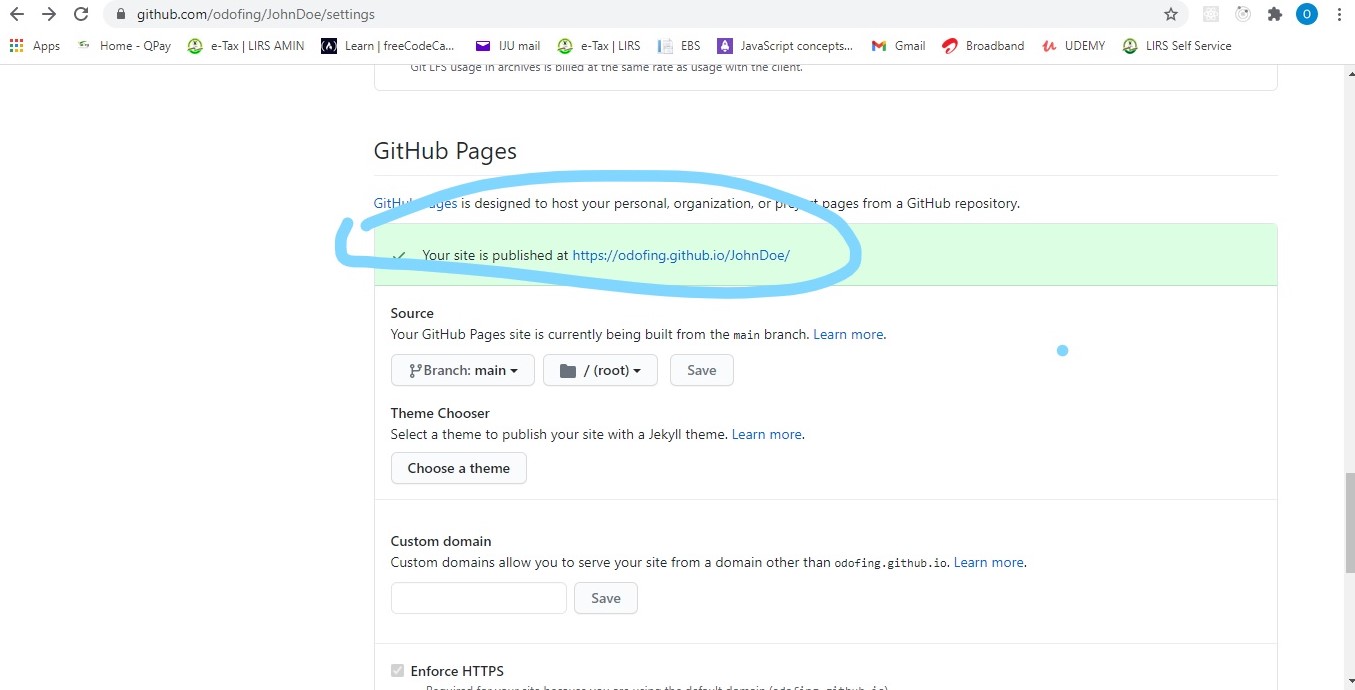Go forward with the browser forward arrow
Screen dimensions: 1355x690
[x=49, y=15]
